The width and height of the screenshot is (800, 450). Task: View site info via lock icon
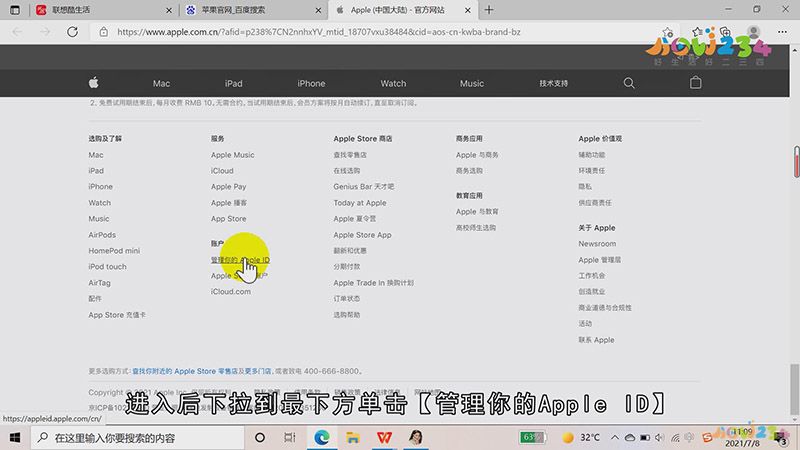[x=104, y=32]
